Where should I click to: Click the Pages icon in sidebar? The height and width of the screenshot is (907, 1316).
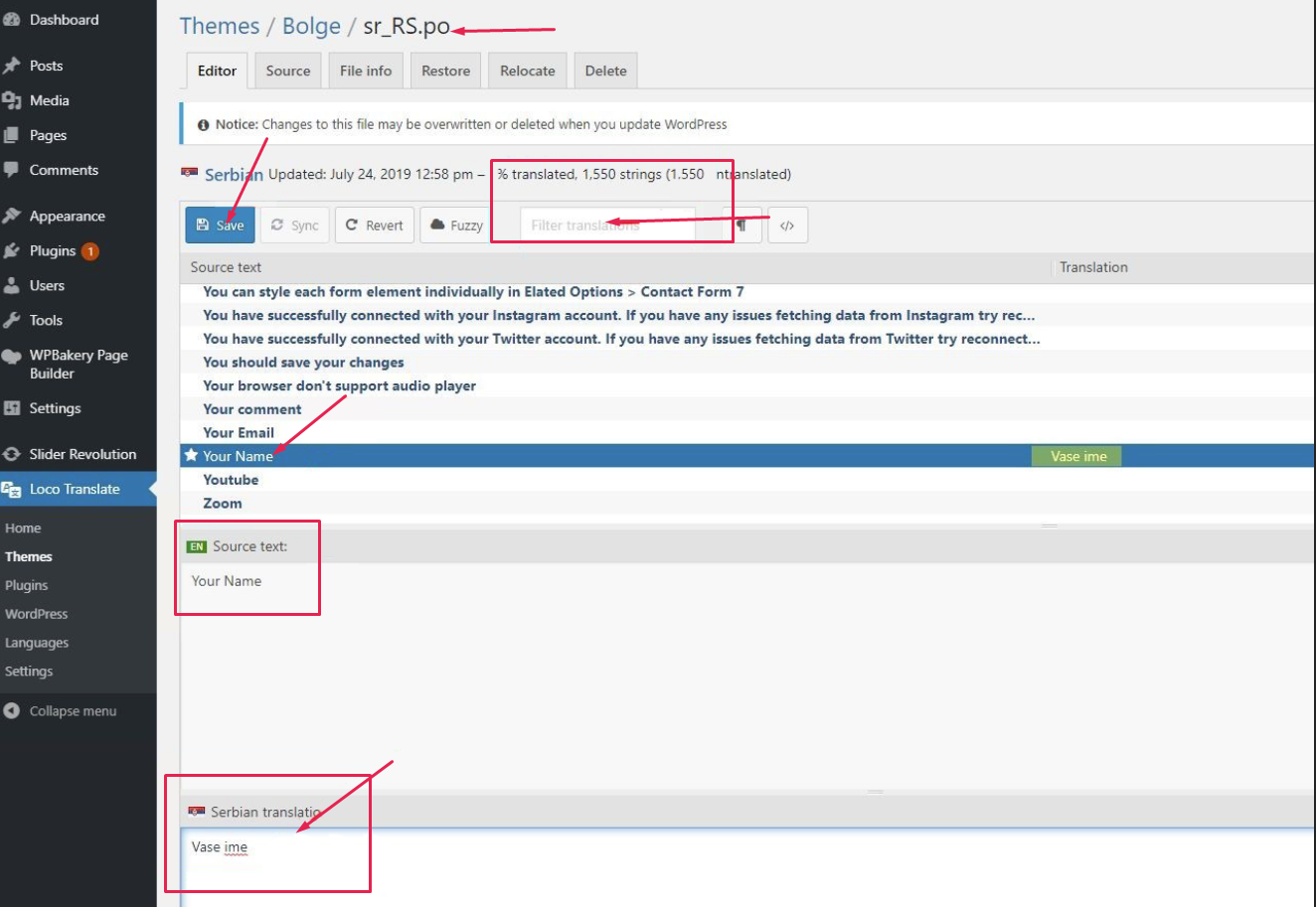pyautogui.click(x=12, y=135)
